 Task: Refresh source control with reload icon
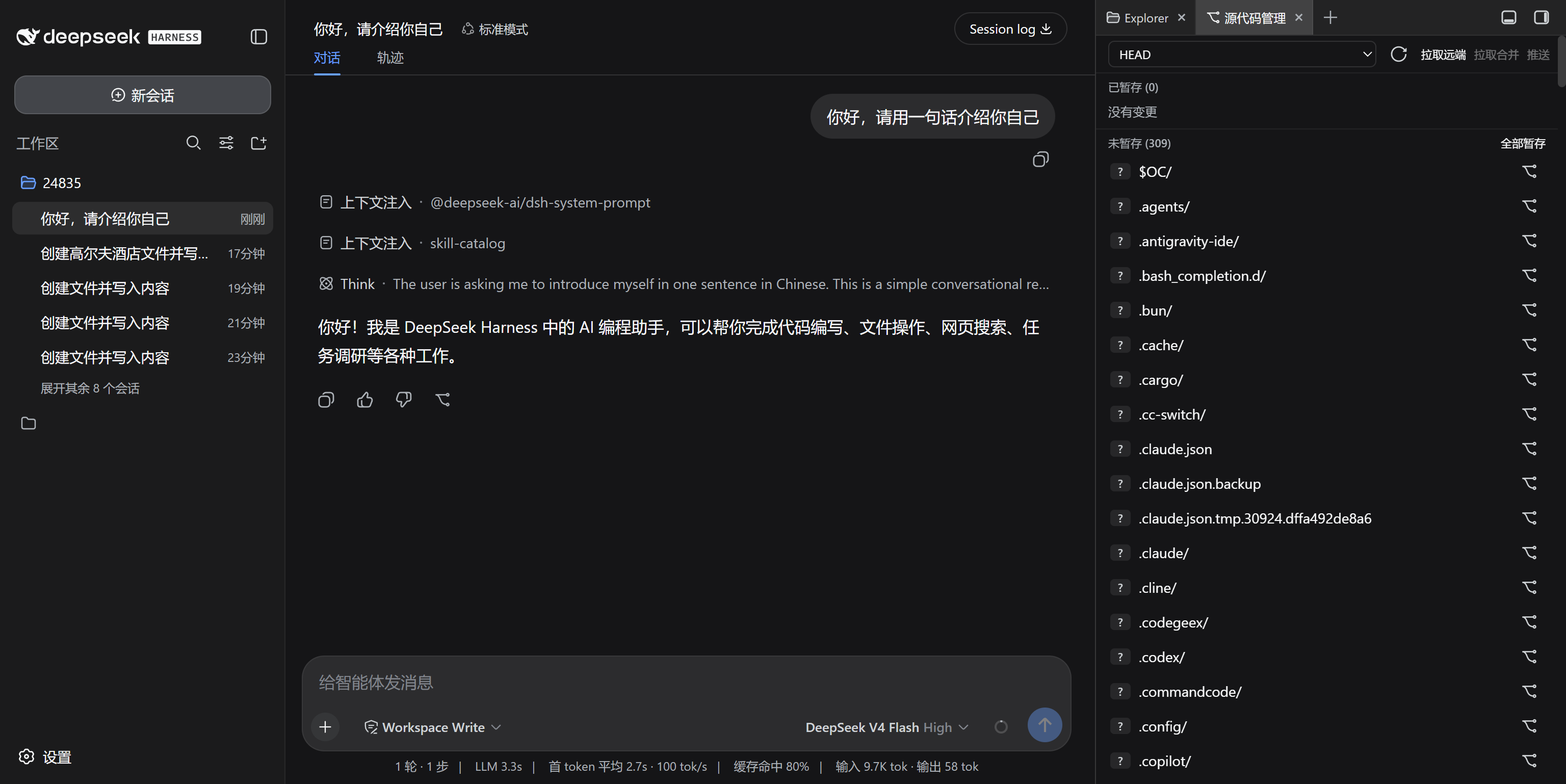(1398, 55)
